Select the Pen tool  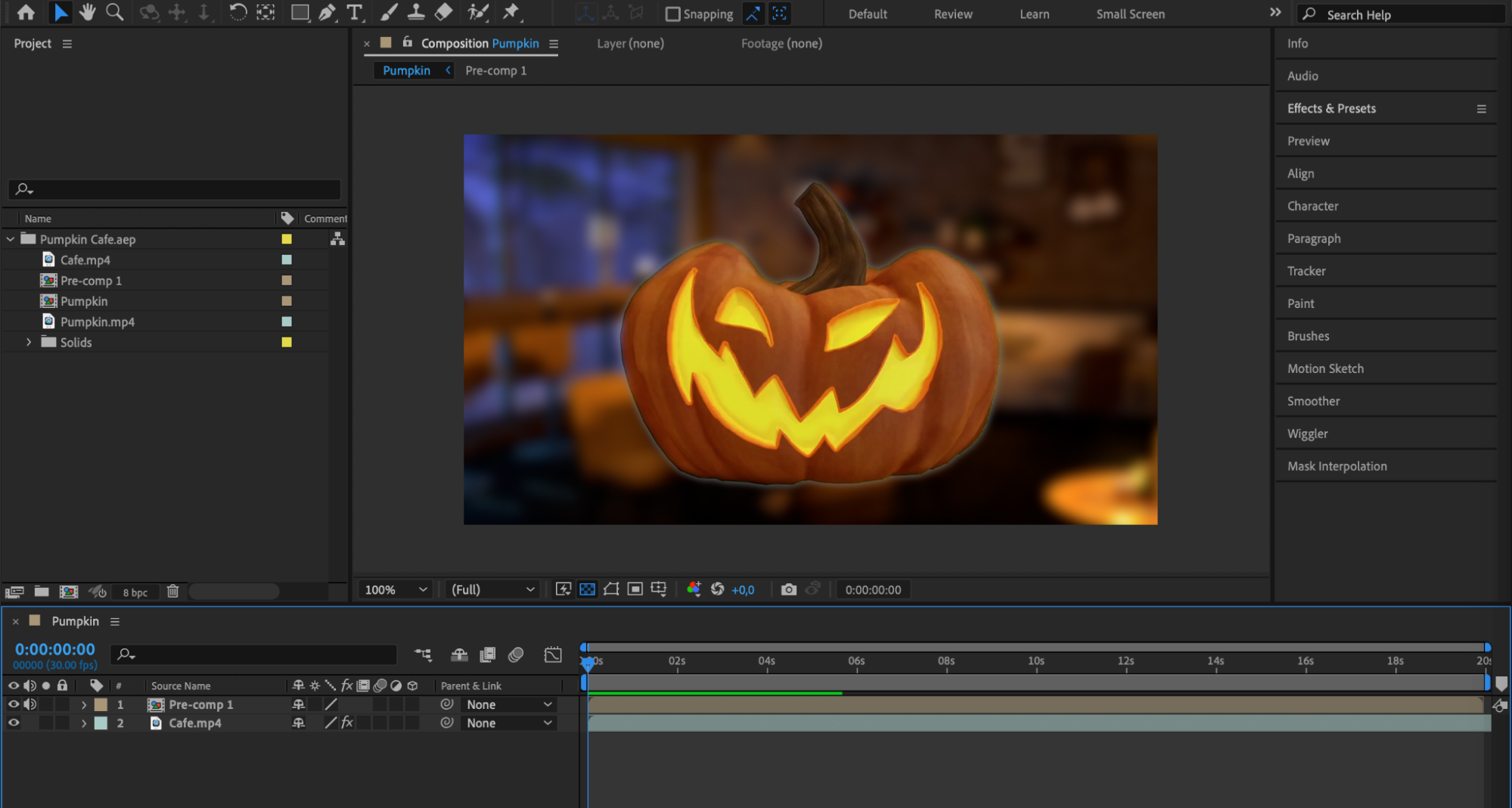(x=327, y=12)
